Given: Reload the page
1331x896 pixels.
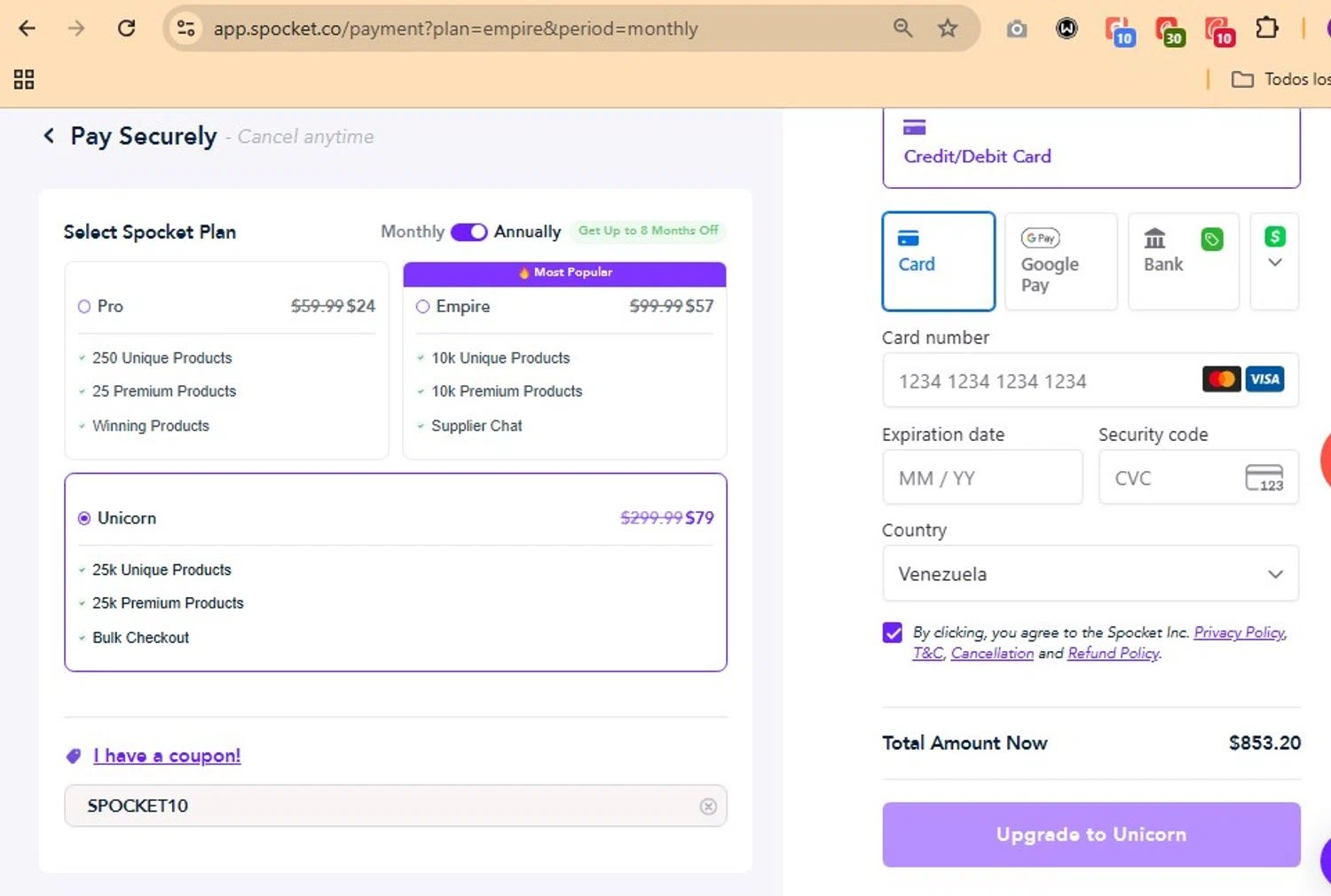Looking at the screenshot, I should click(x=127, y=28).
